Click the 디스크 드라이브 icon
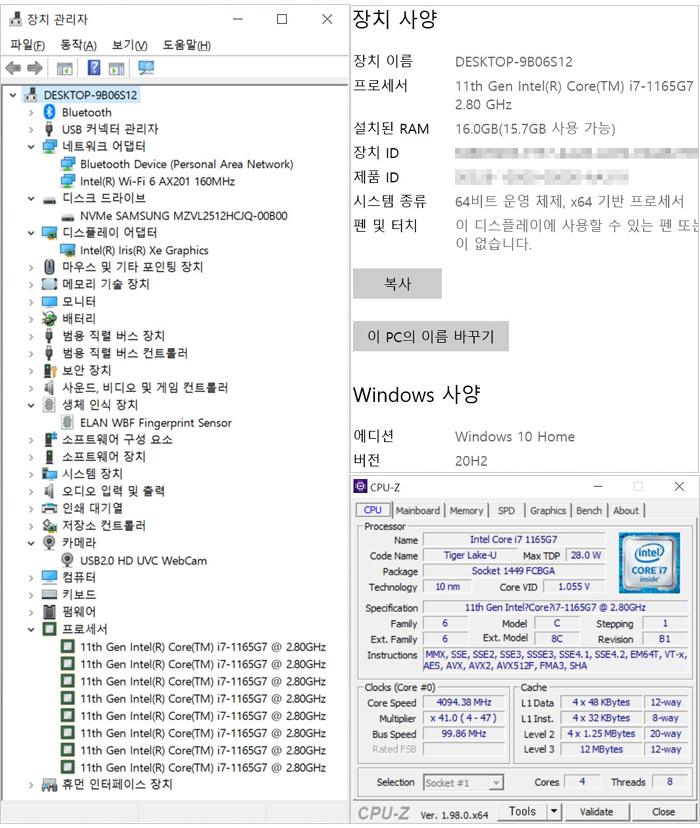Viewport: 700px width, 828px height. click(50, 200)
